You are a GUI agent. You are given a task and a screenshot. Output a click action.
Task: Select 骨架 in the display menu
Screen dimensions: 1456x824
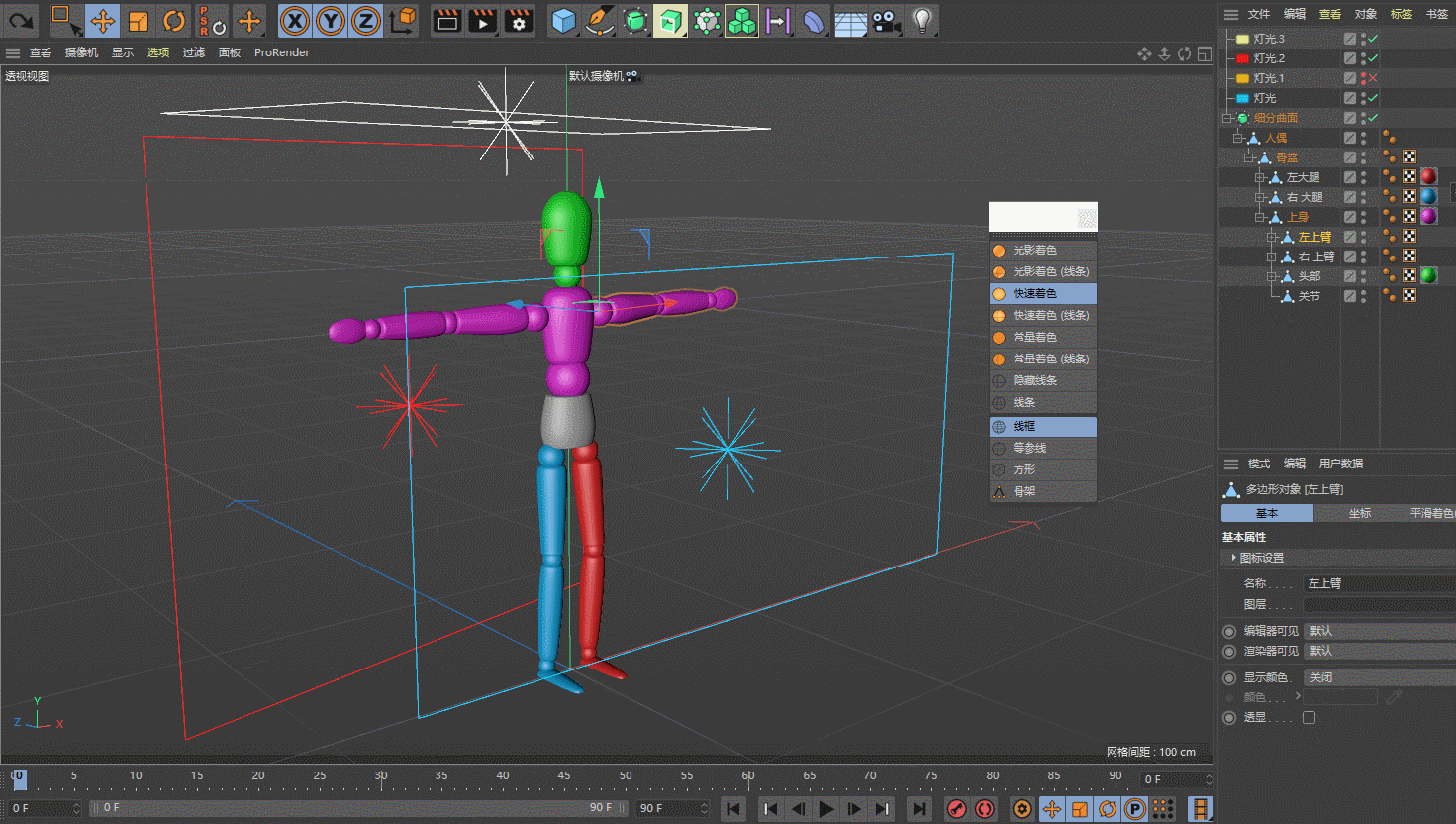pyautogui.click(x=1043, y=491)
